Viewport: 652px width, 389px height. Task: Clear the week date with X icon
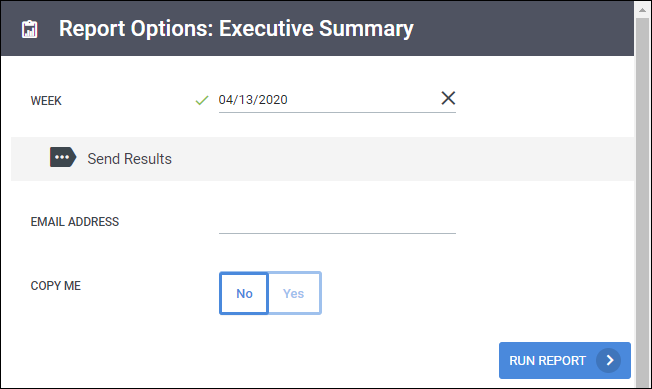pyautogui.click(x=448, y=98)
